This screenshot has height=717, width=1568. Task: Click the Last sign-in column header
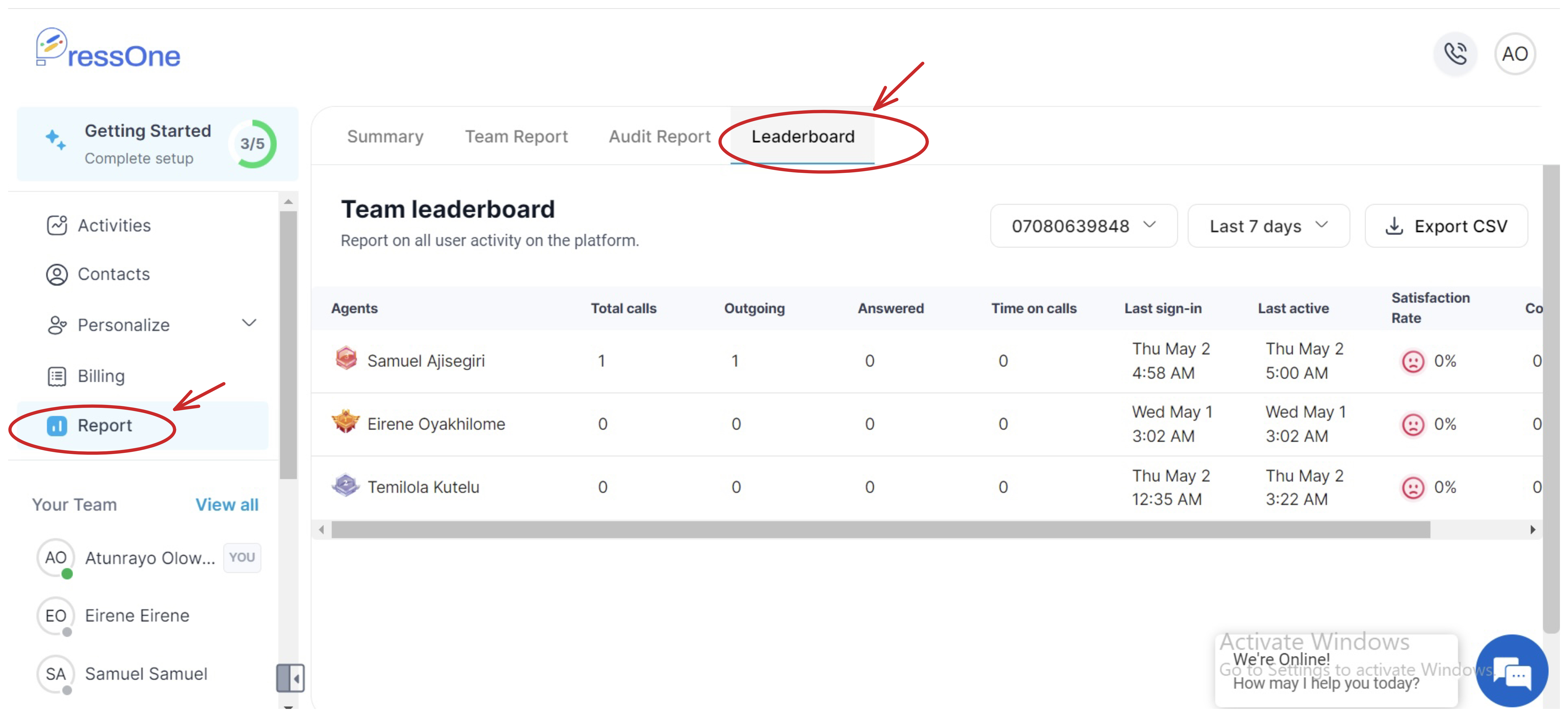point(1163,309)
